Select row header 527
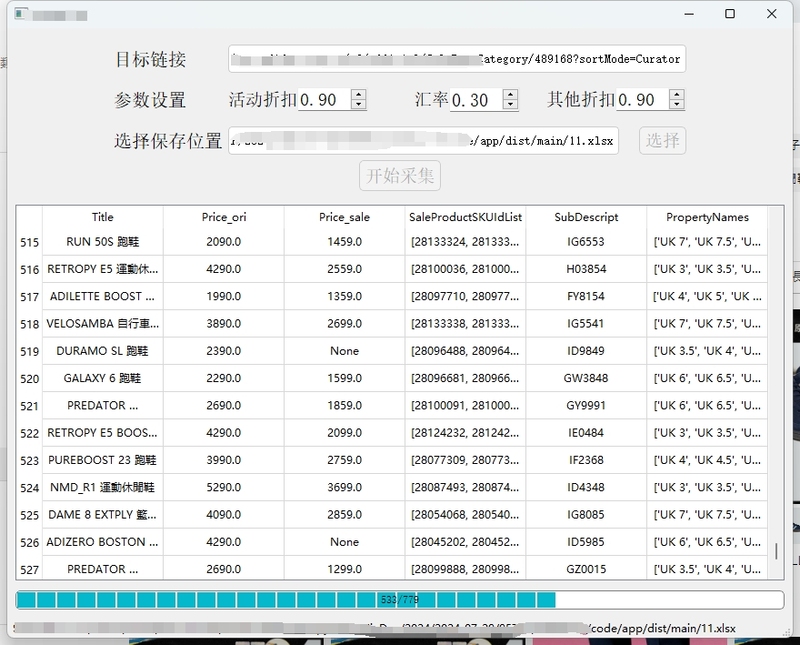The image size is (800, 645). pyautogui.click(x=29, y=569)
